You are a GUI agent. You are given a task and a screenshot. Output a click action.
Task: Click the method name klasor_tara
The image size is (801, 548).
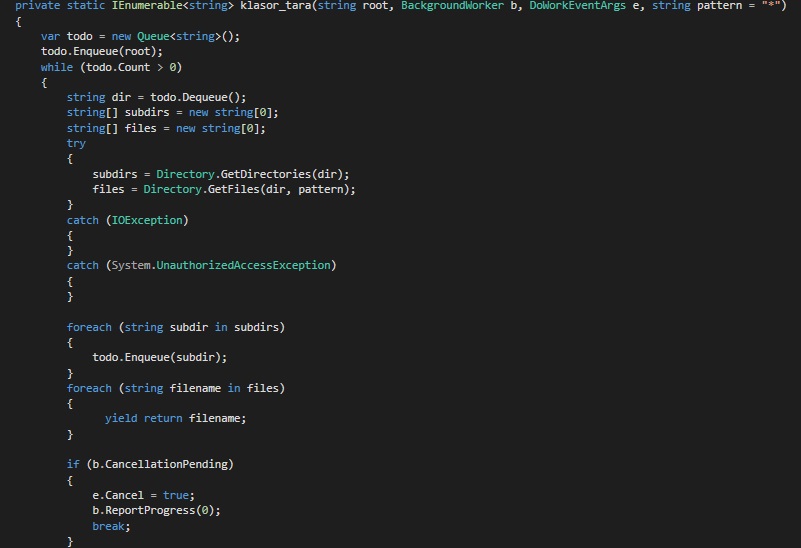(275, 6)
